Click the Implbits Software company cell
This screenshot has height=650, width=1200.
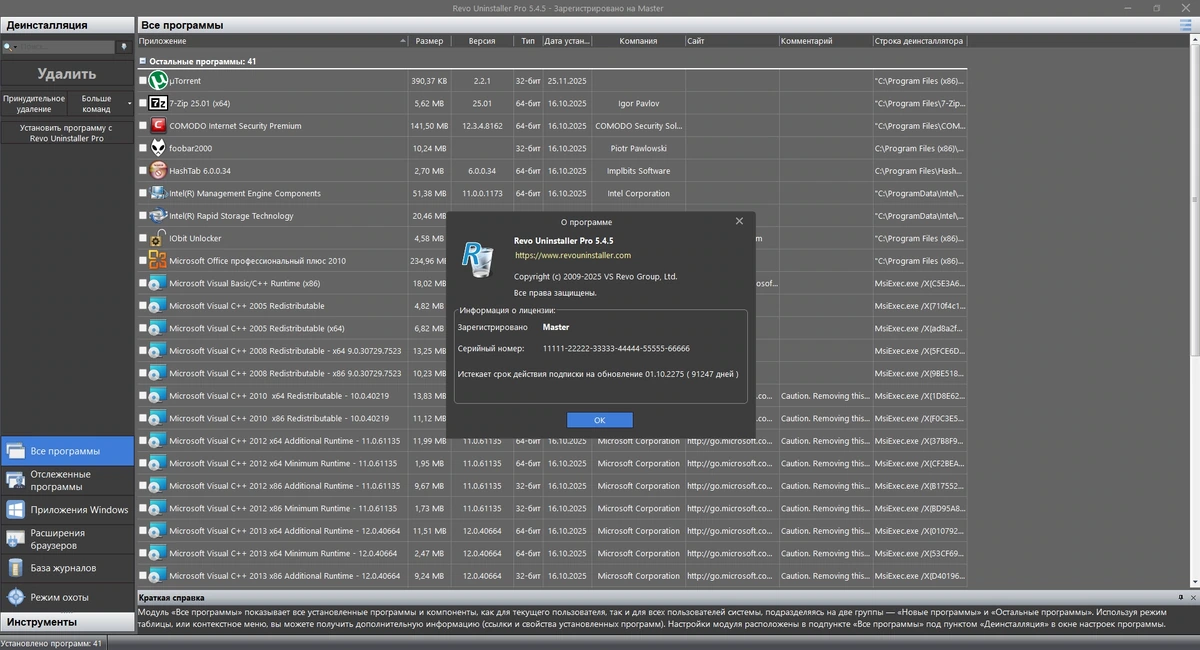tap(638, 171)
